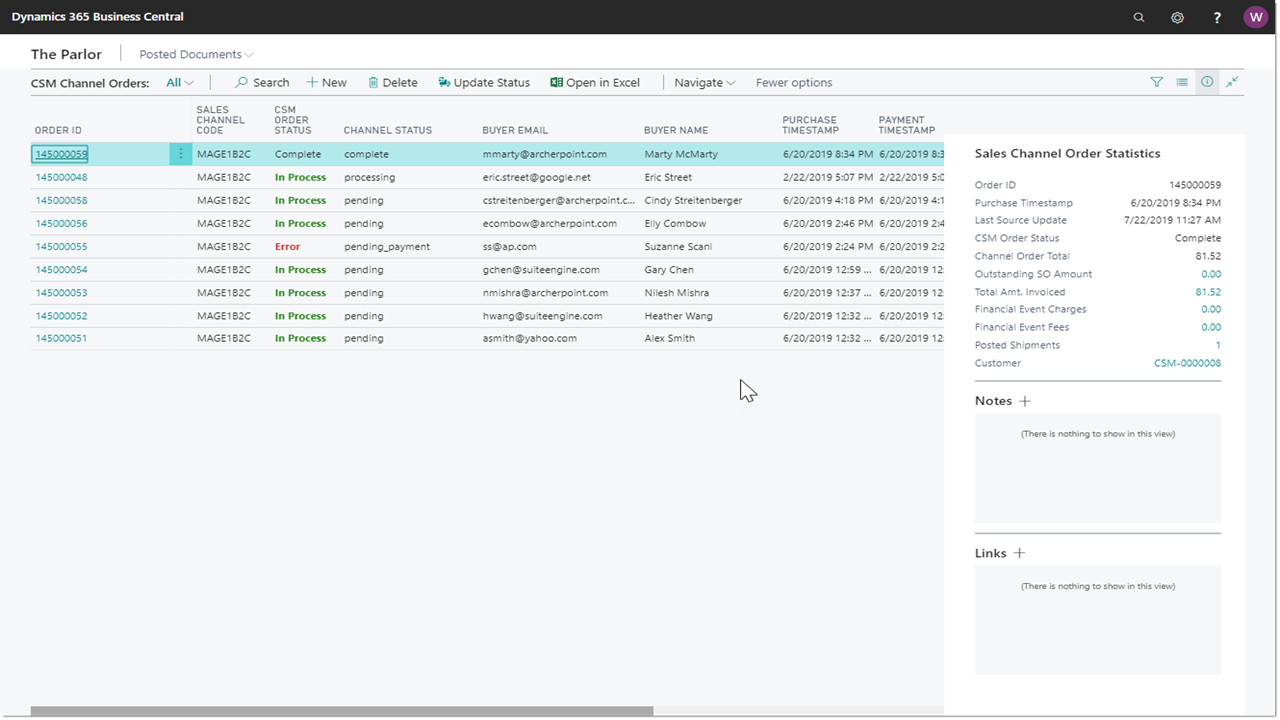Screen dimensions: 1280x720
Task: Open order 145000048 link
Action: coord(61,177)
